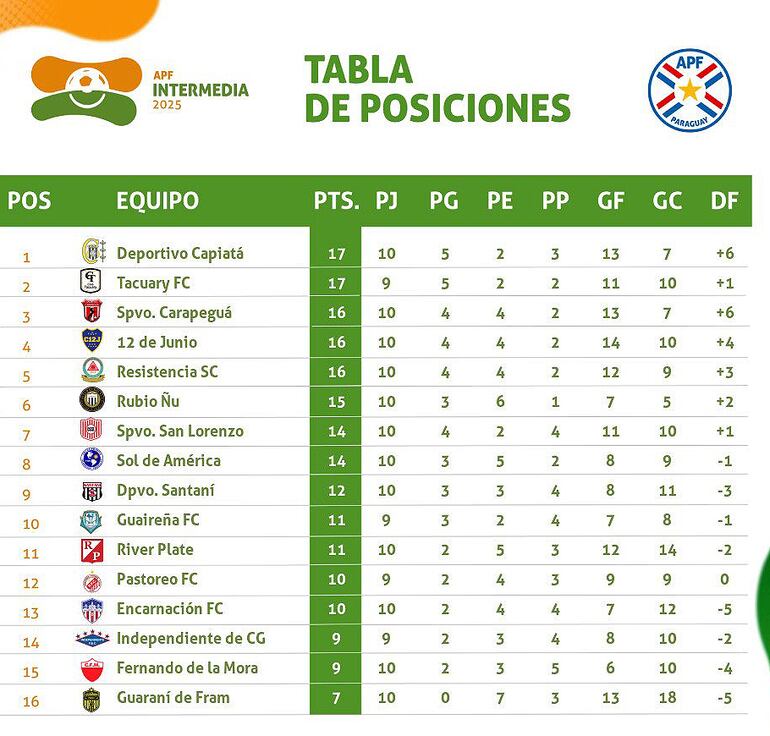The height and width of the screenshot is (736, 770).
Task: Select the EQUIPO column header
Action: coord(157,201)
